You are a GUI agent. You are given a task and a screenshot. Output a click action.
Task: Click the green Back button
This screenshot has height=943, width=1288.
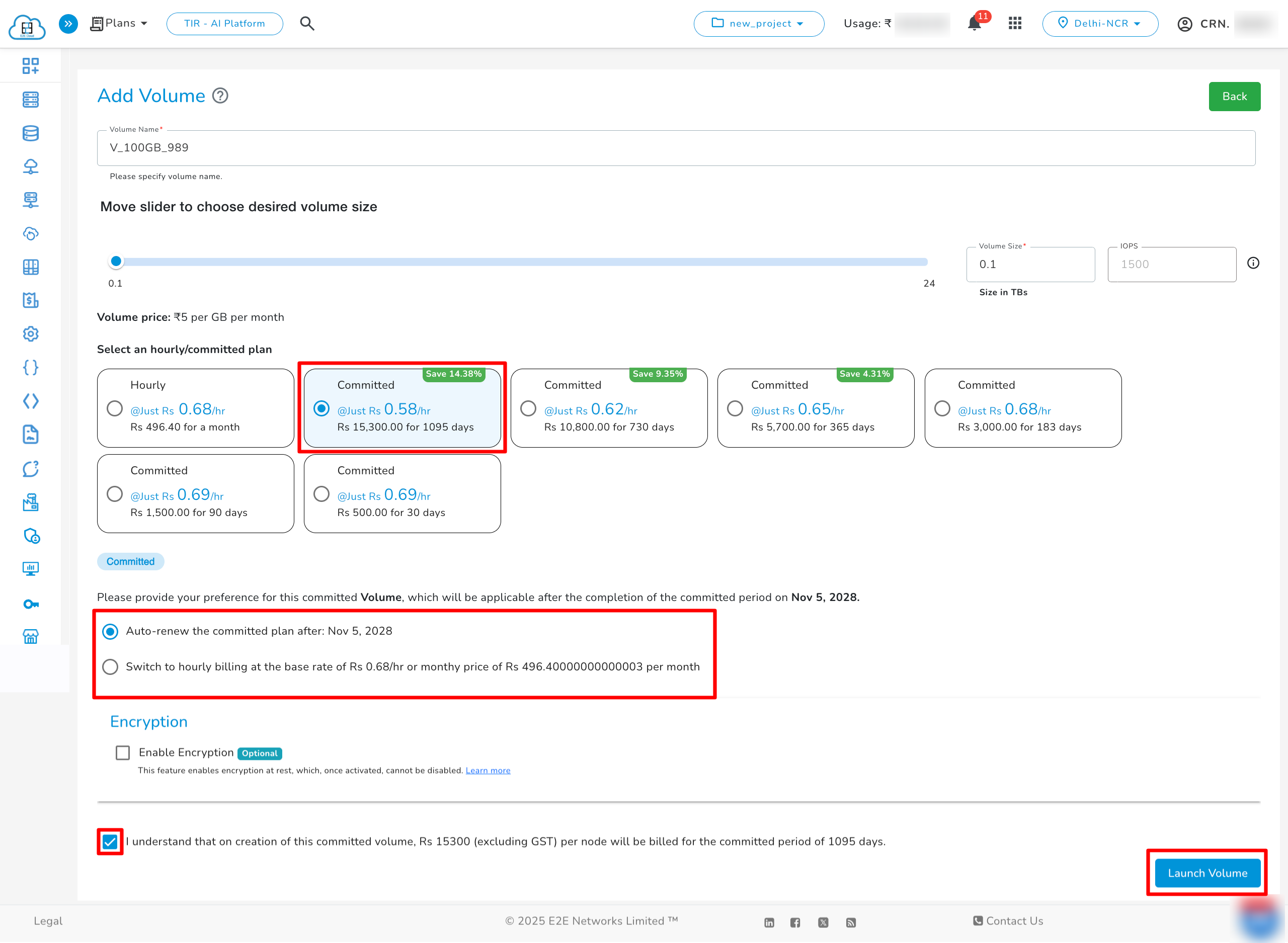(x=1234, y=97)
